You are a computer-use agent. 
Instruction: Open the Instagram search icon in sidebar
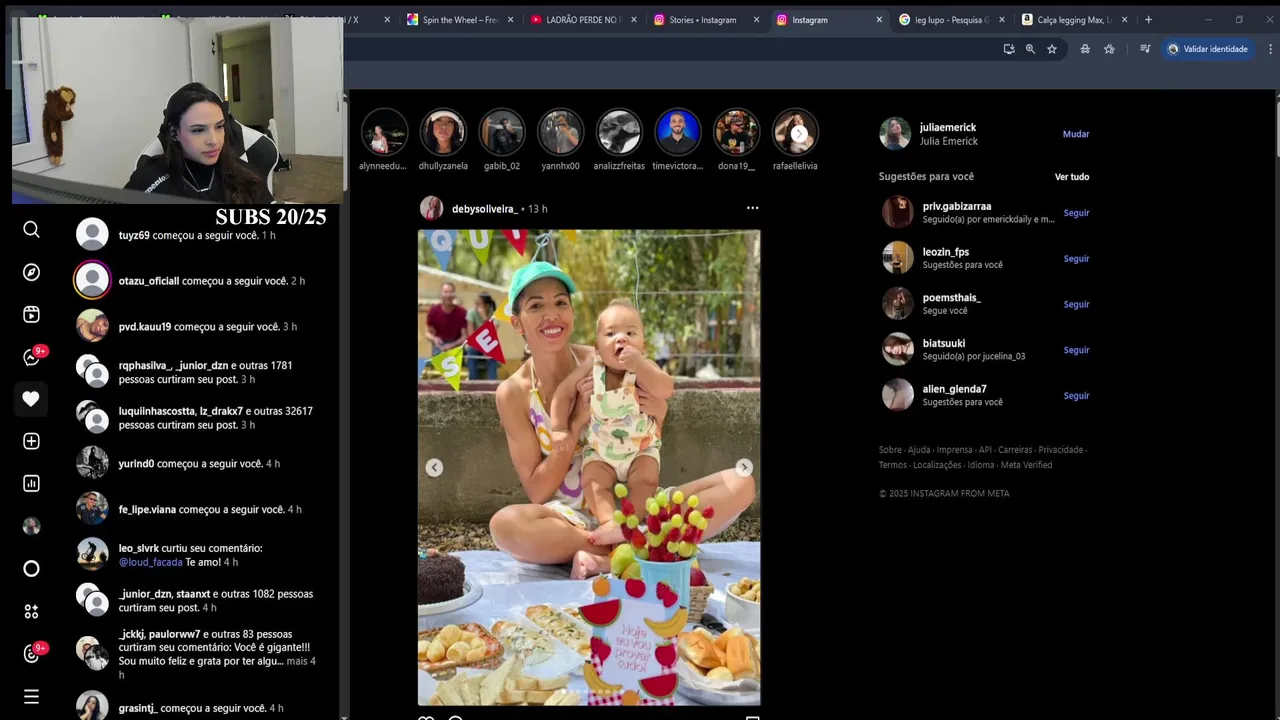31,230
